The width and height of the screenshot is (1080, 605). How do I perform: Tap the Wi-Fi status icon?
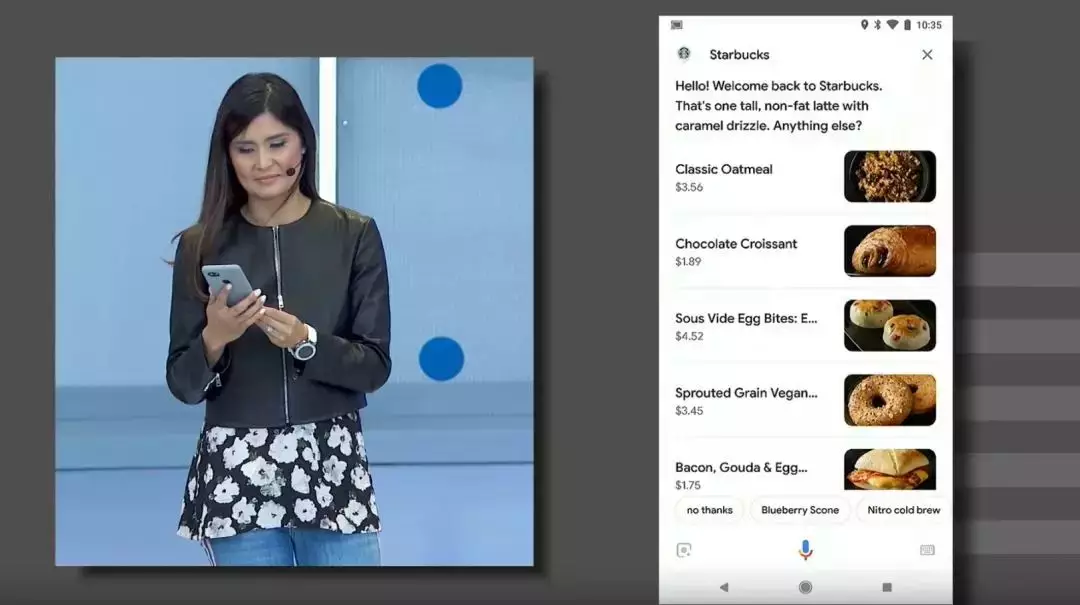click(x=892, y=25)
